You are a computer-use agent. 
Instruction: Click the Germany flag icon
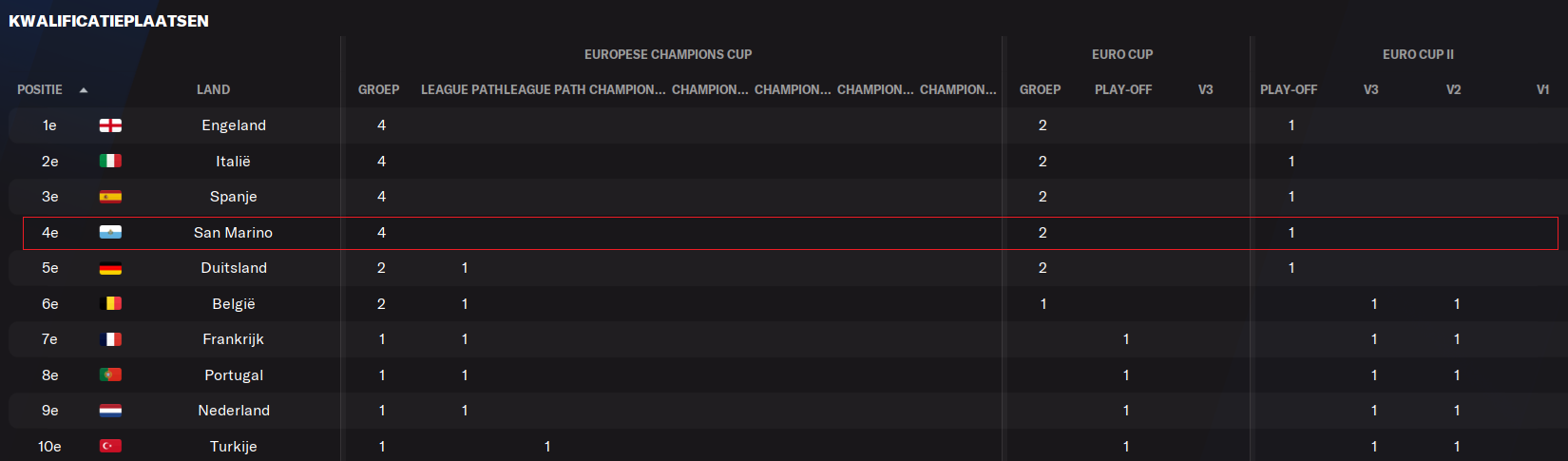110,268
